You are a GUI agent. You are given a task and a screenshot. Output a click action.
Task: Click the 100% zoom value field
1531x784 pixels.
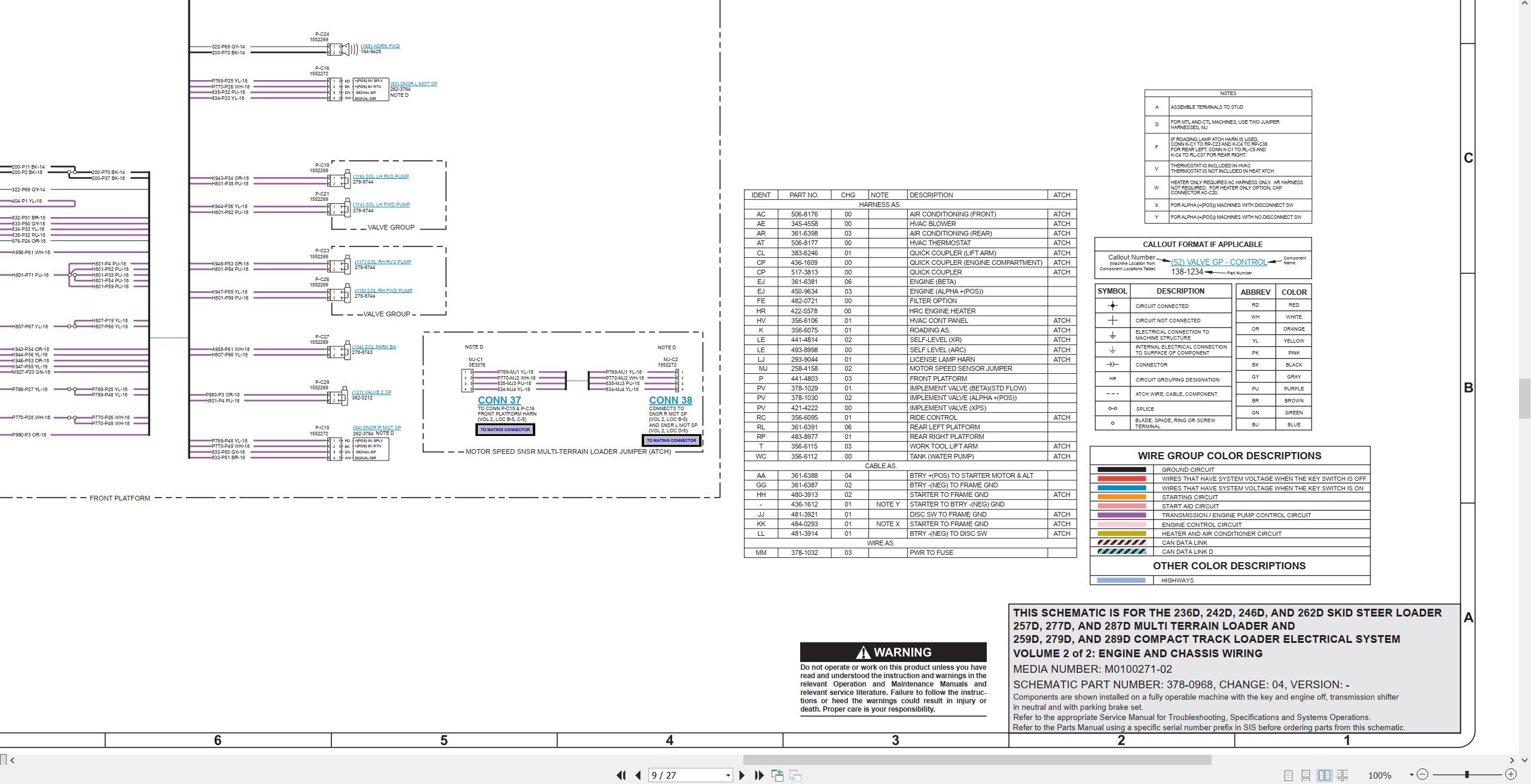click(1380, 775)
